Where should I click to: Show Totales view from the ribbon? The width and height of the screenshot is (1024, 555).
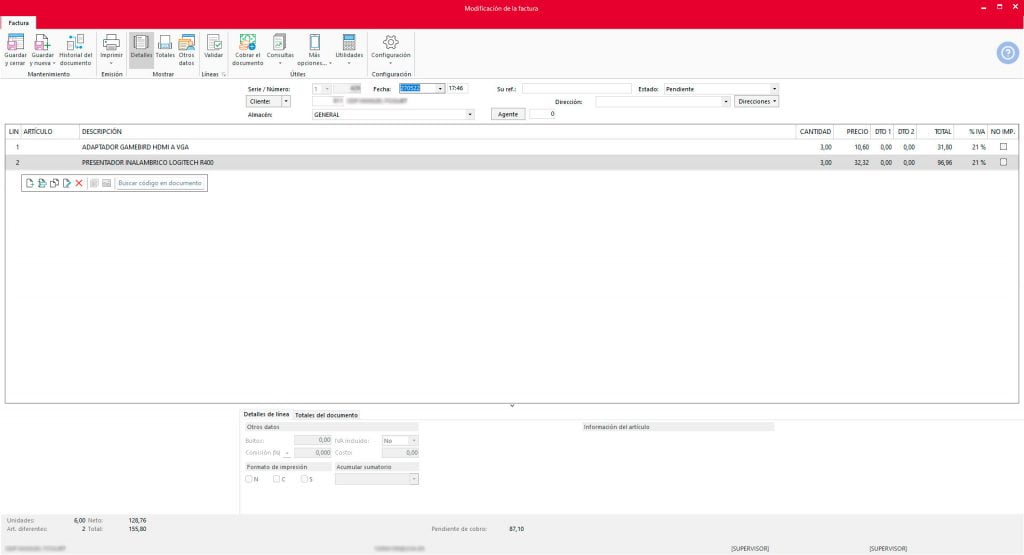165,43
